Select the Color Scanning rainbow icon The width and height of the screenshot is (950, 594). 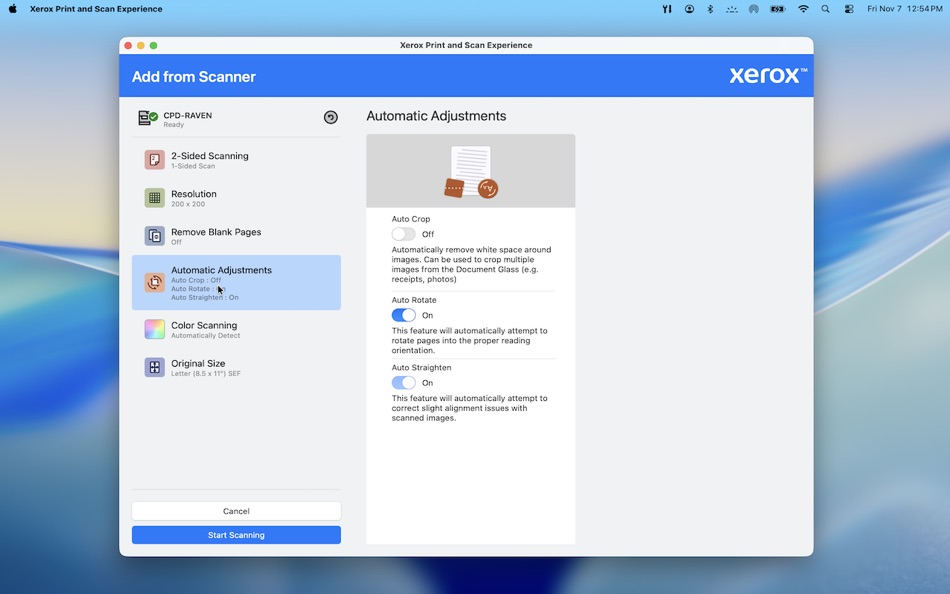[155, 328]
